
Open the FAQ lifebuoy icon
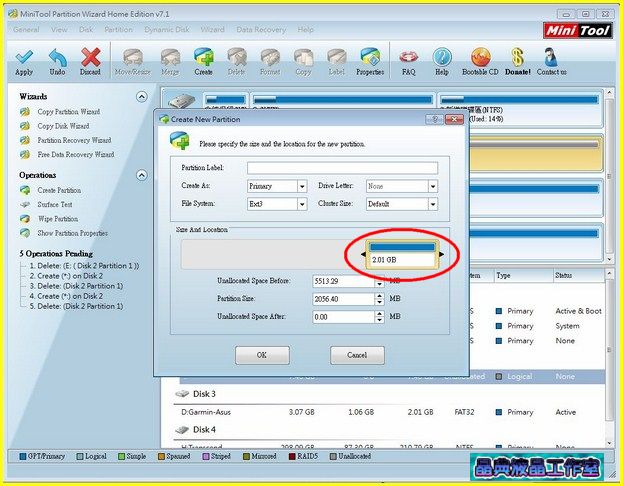(408, 57)
